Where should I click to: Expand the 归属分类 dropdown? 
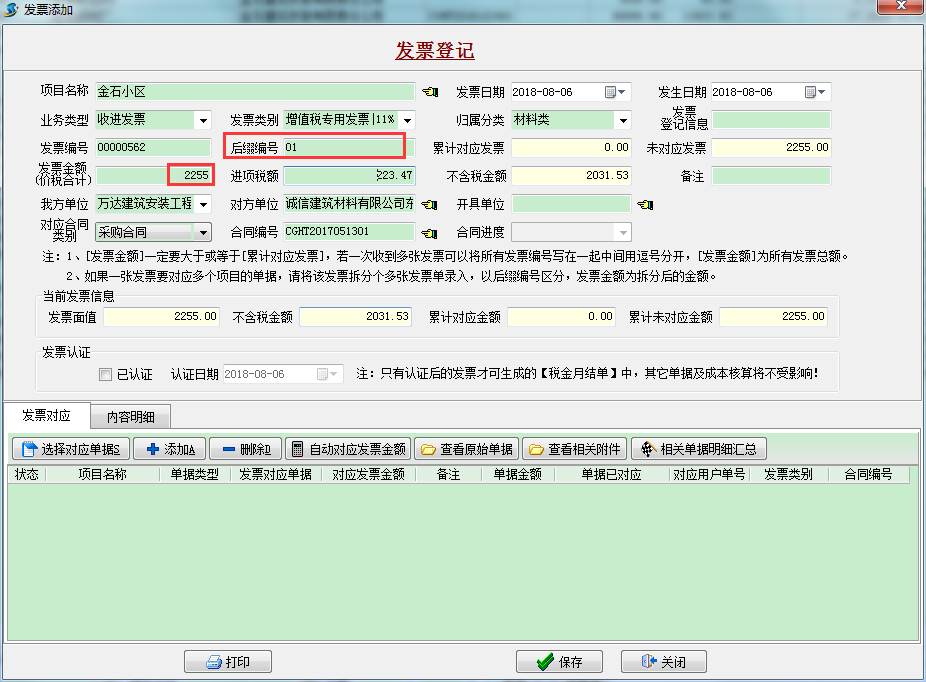pos(623,120)
